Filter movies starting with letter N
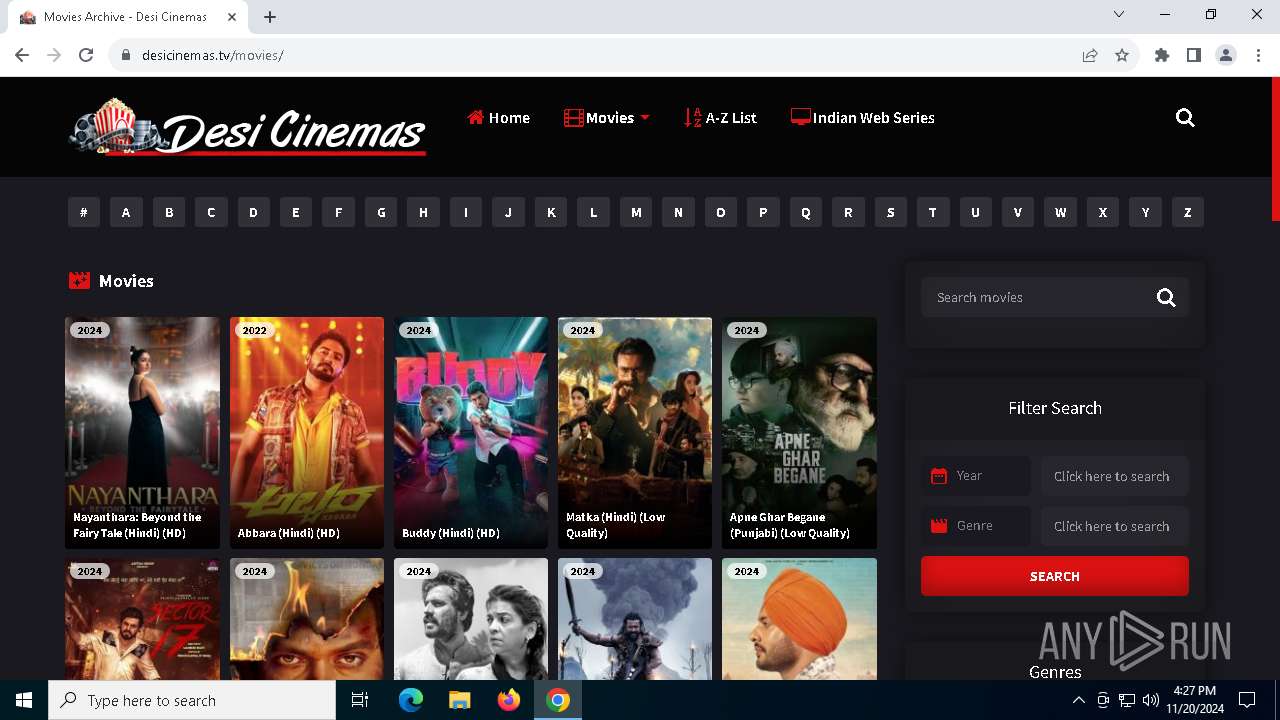 pos(679,212)
